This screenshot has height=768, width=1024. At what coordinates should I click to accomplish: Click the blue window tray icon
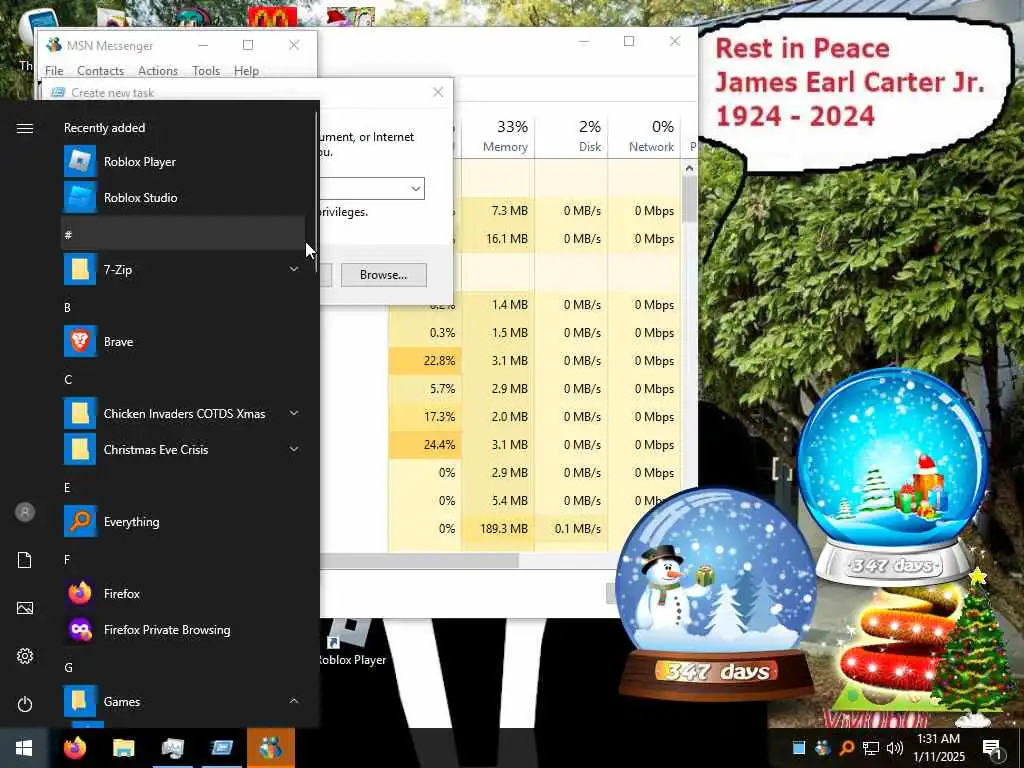point(799,748)
